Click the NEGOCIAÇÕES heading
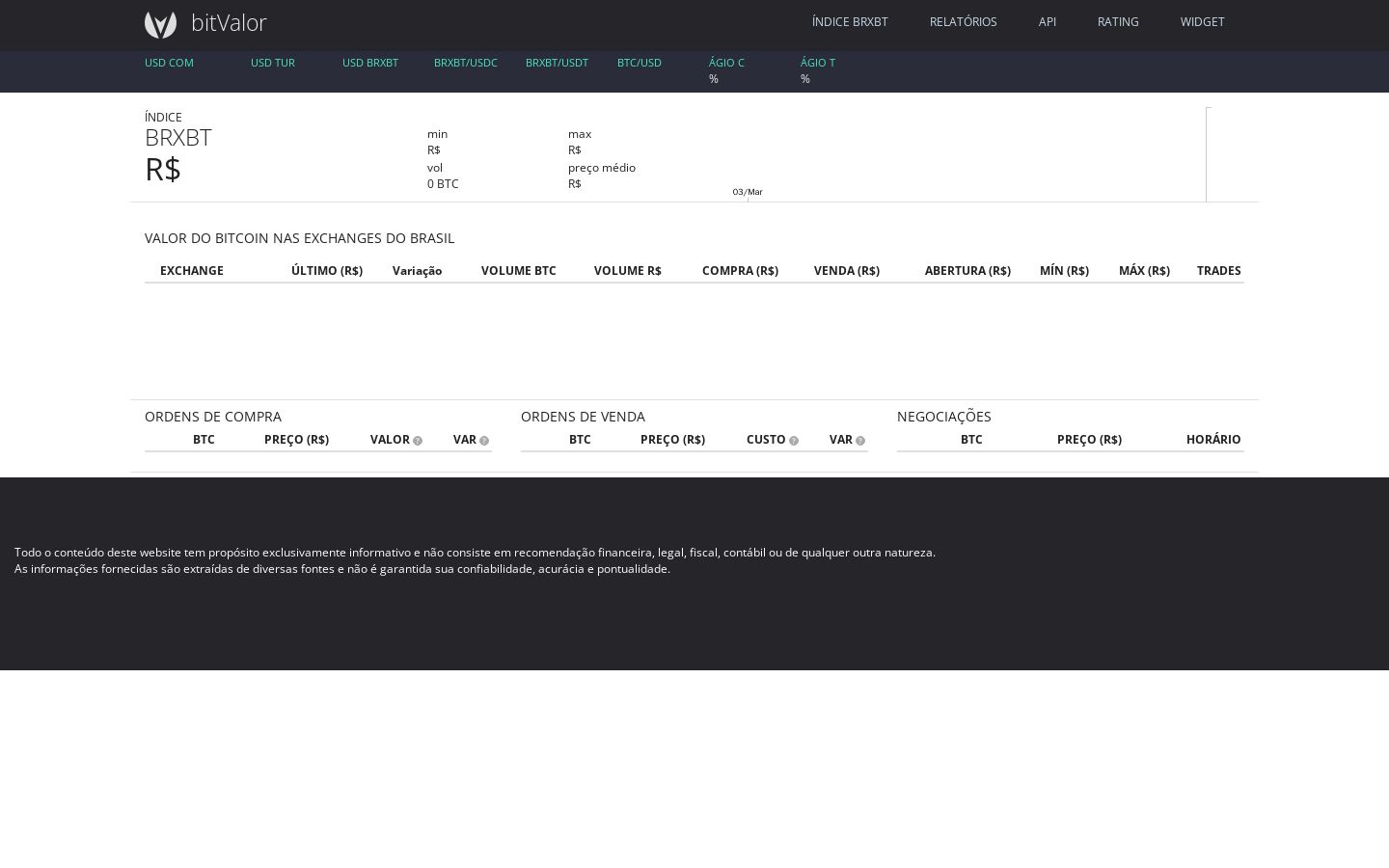 coord(944,417)
